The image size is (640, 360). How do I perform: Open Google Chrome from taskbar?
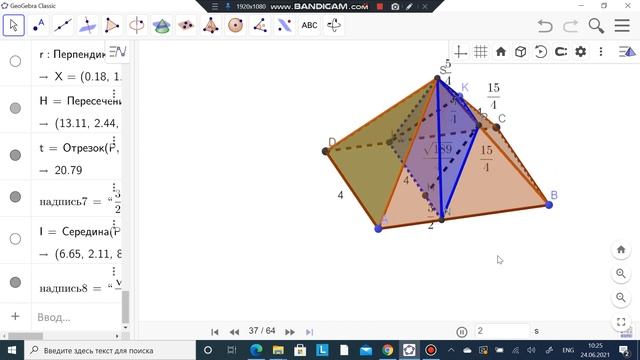tap(387, 350)
